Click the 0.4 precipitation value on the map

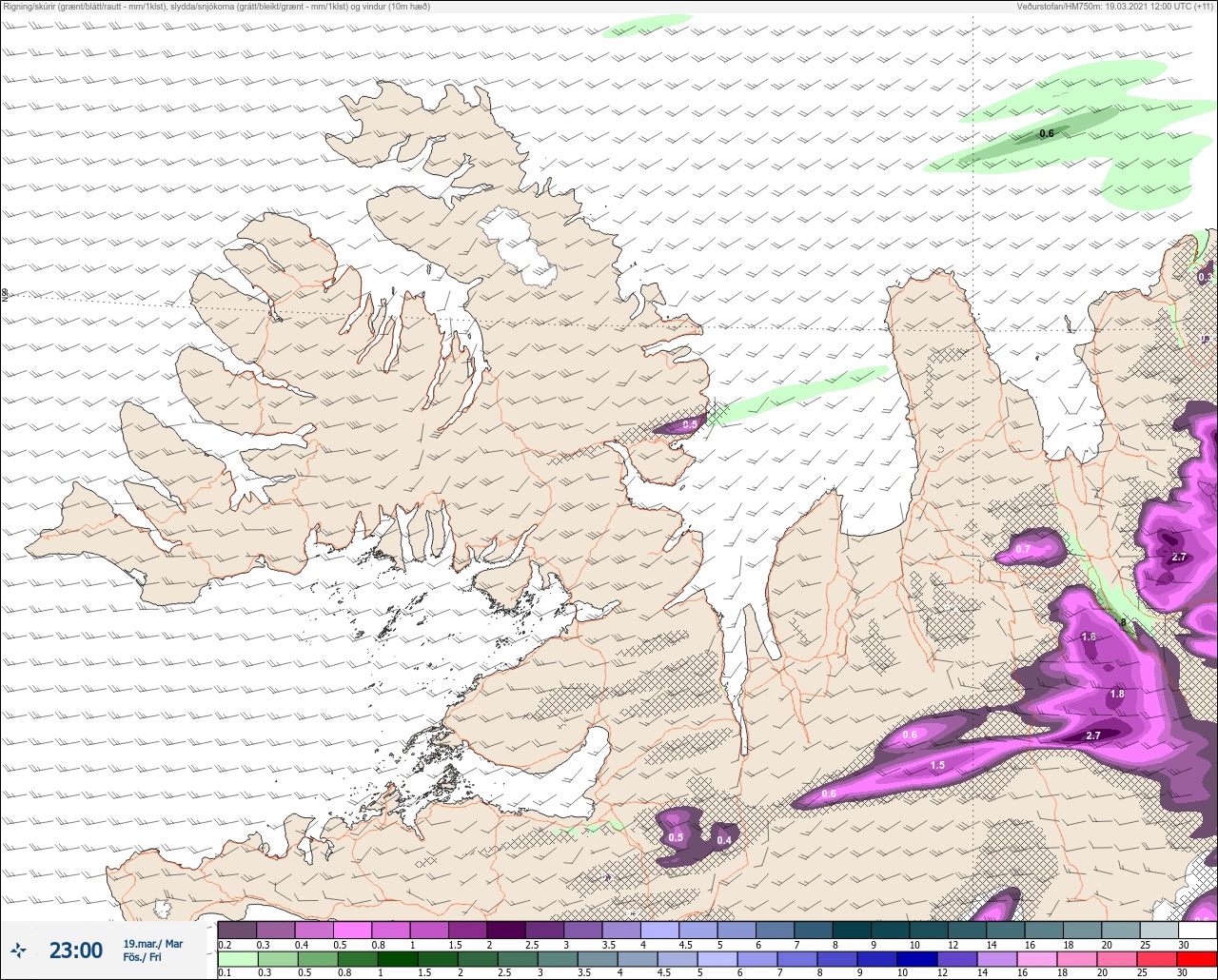pos(724,840)
